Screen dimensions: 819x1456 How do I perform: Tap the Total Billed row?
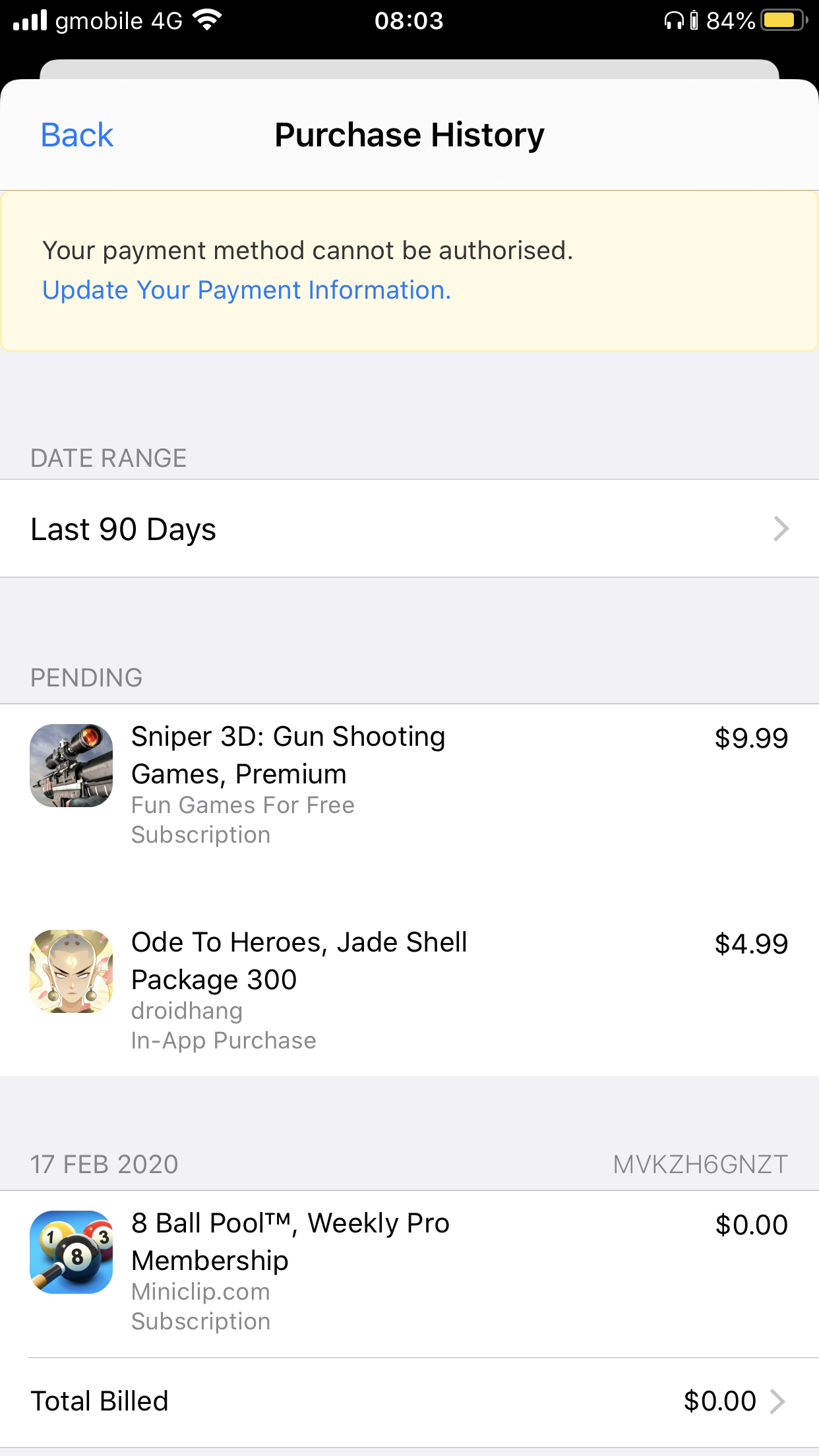409,1402
